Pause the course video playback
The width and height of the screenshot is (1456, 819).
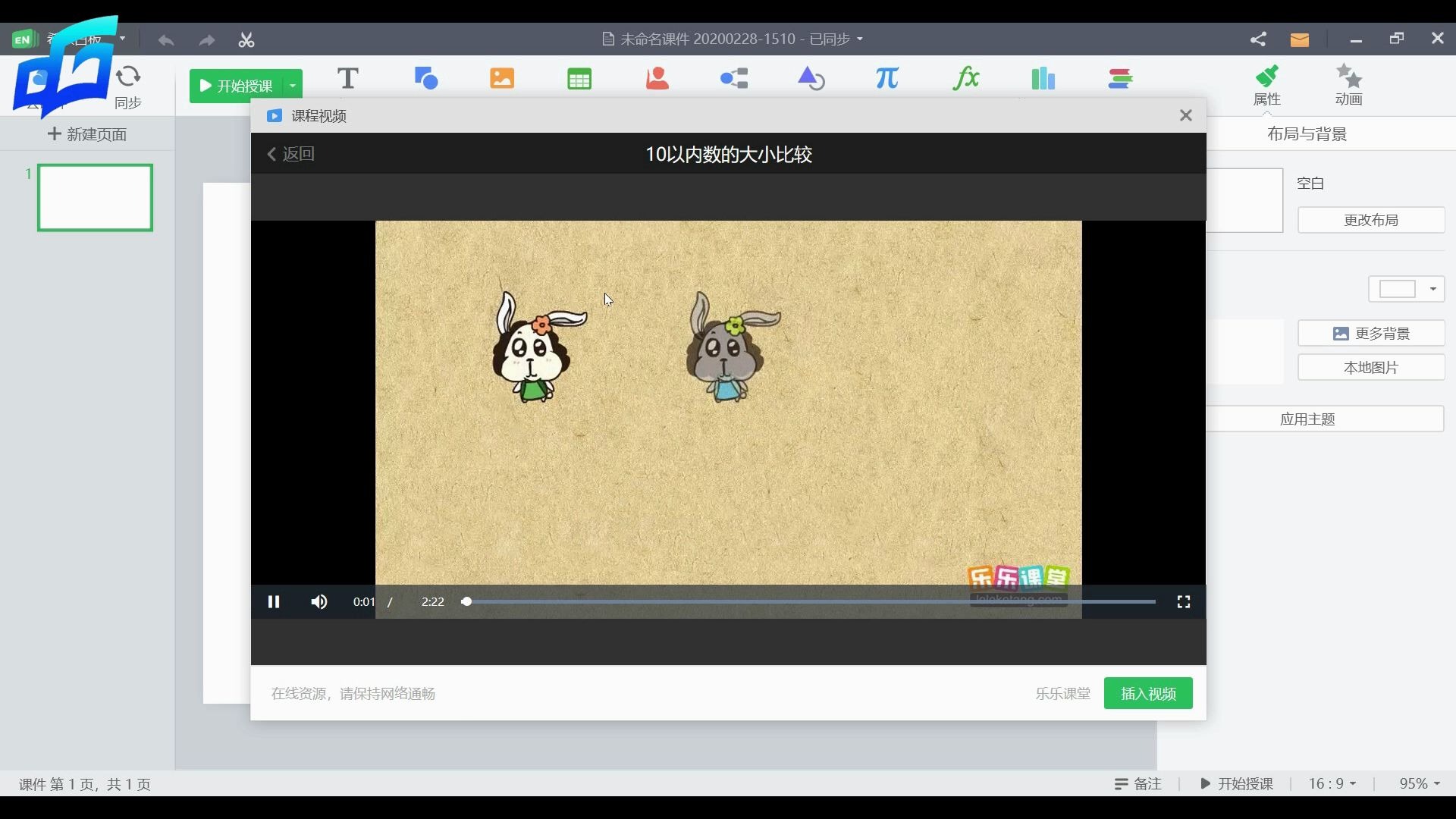(x=274, y=601)
